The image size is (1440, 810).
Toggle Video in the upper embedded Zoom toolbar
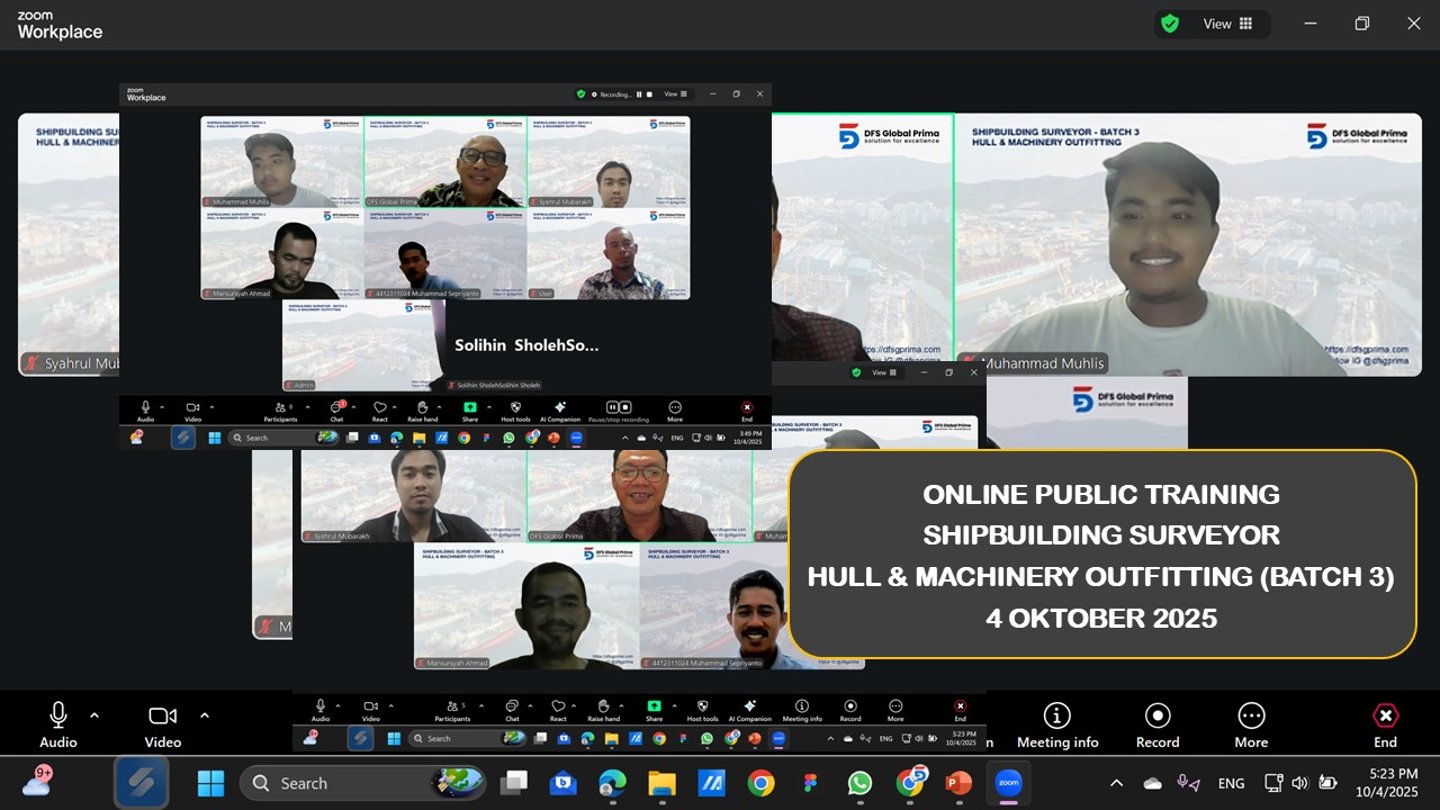193,410
